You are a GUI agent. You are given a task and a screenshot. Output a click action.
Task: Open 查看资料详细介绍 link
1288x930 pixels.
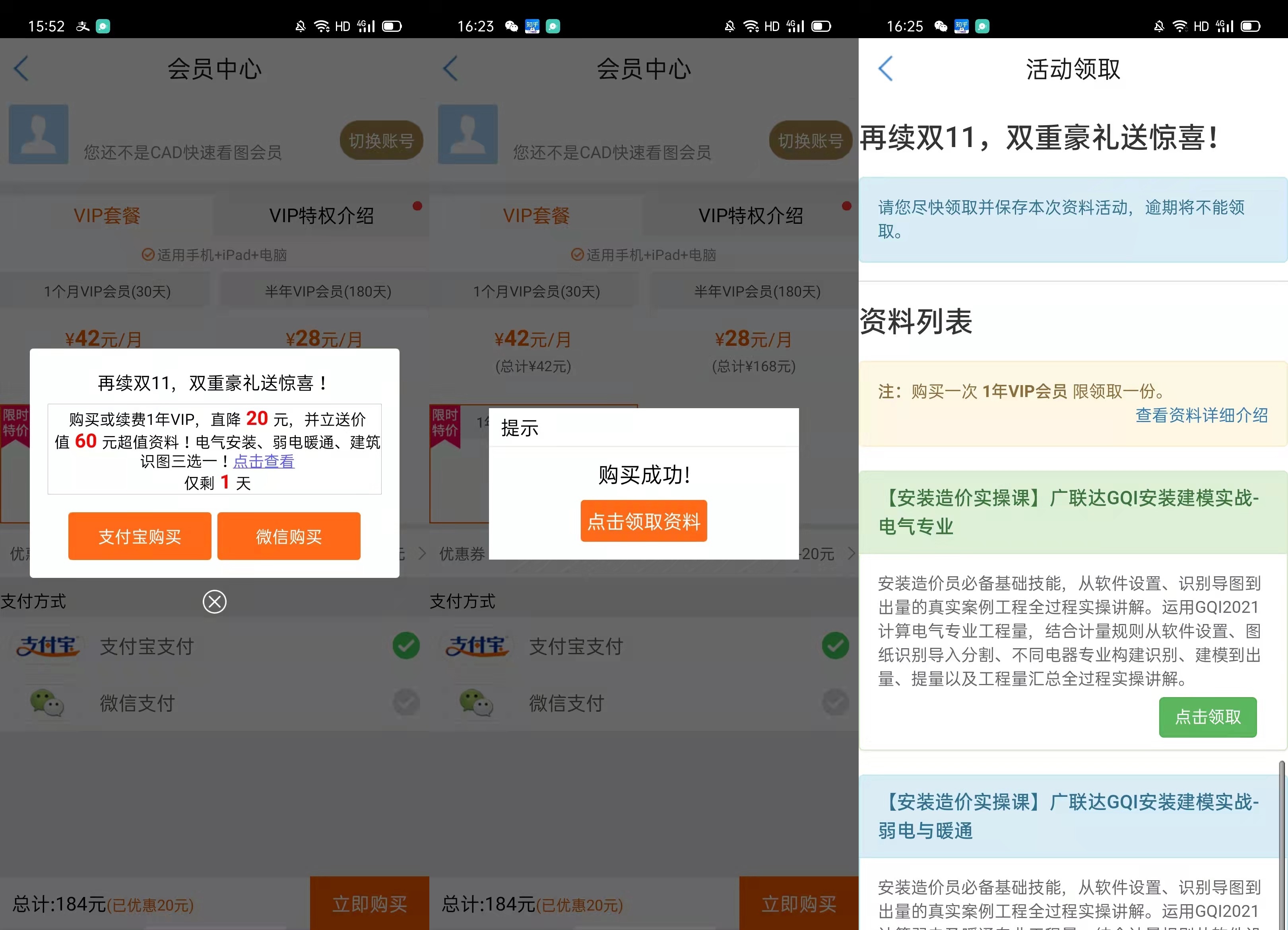click(1201, 415)
